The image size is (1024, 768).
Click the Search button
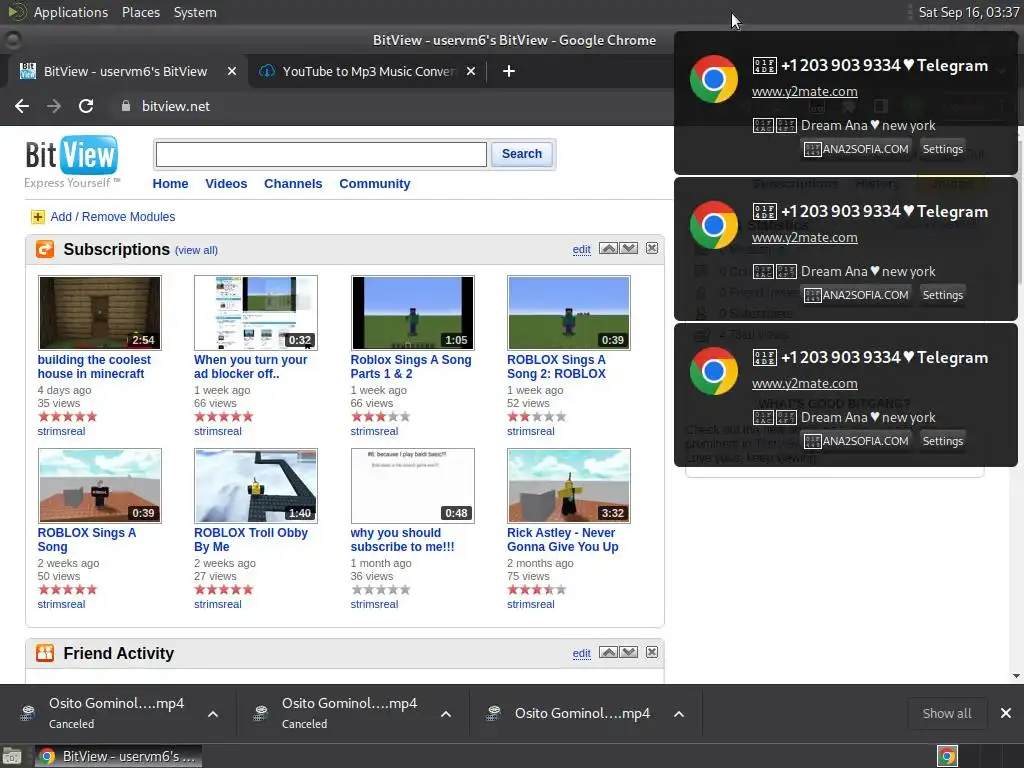click(x=522, y=154)
